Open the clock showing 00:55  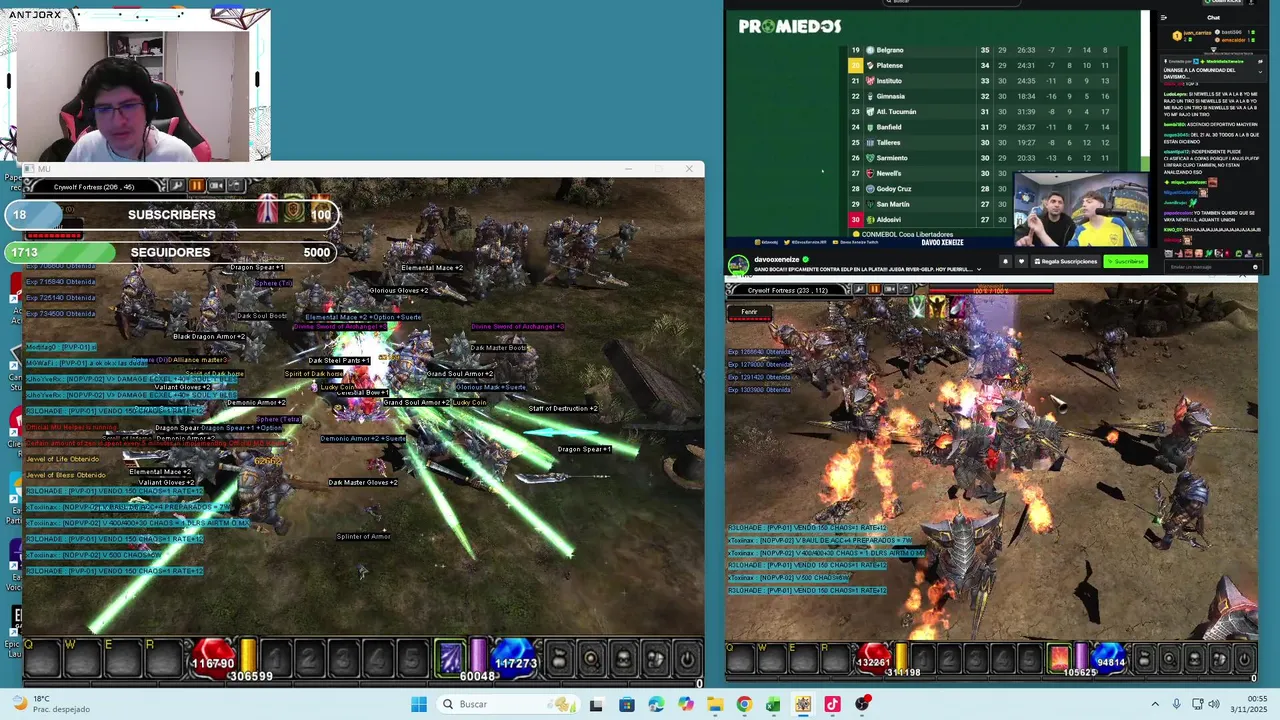[1249, 704]
